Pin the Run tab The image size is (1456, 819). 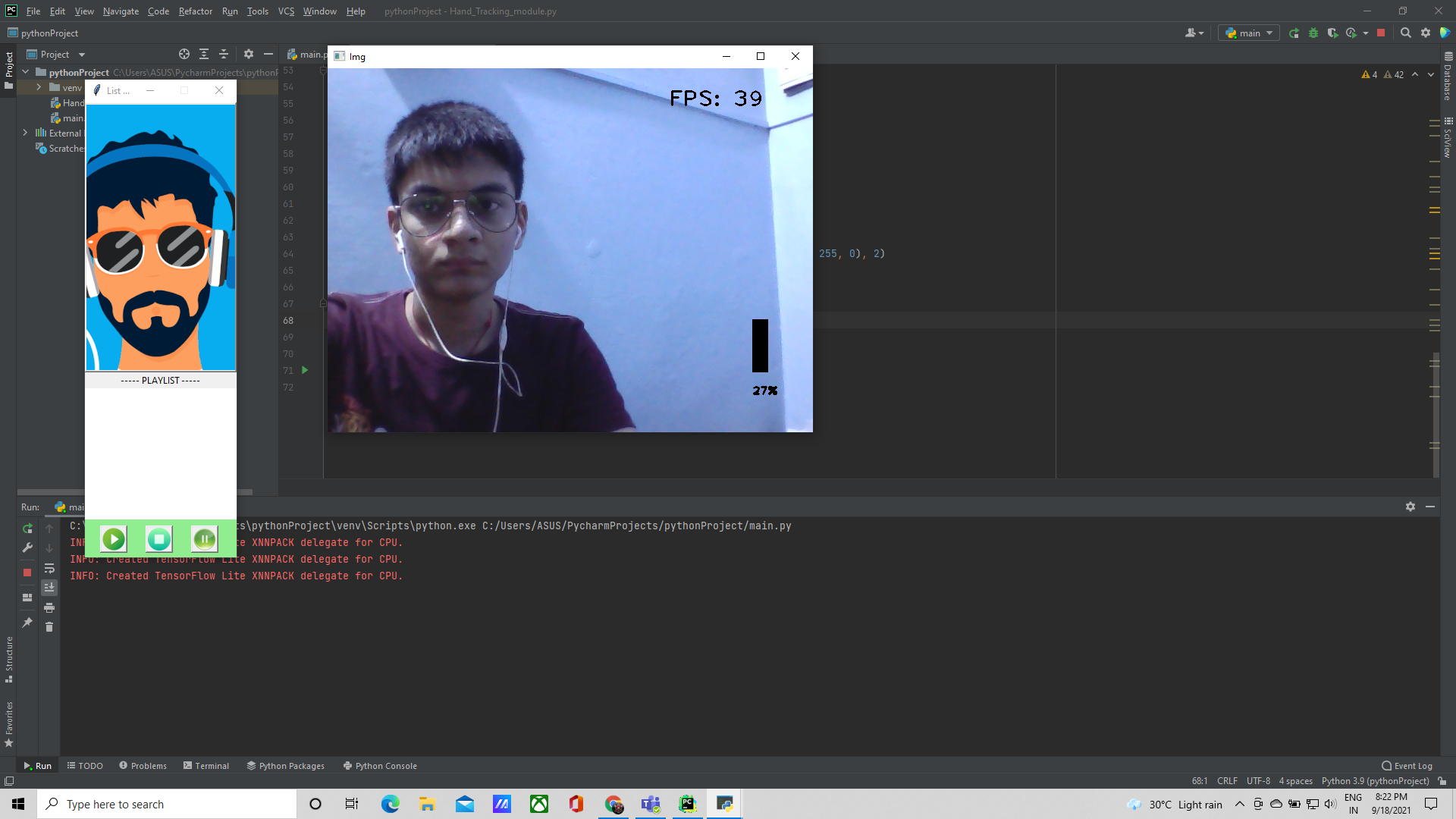click(27, 623)
